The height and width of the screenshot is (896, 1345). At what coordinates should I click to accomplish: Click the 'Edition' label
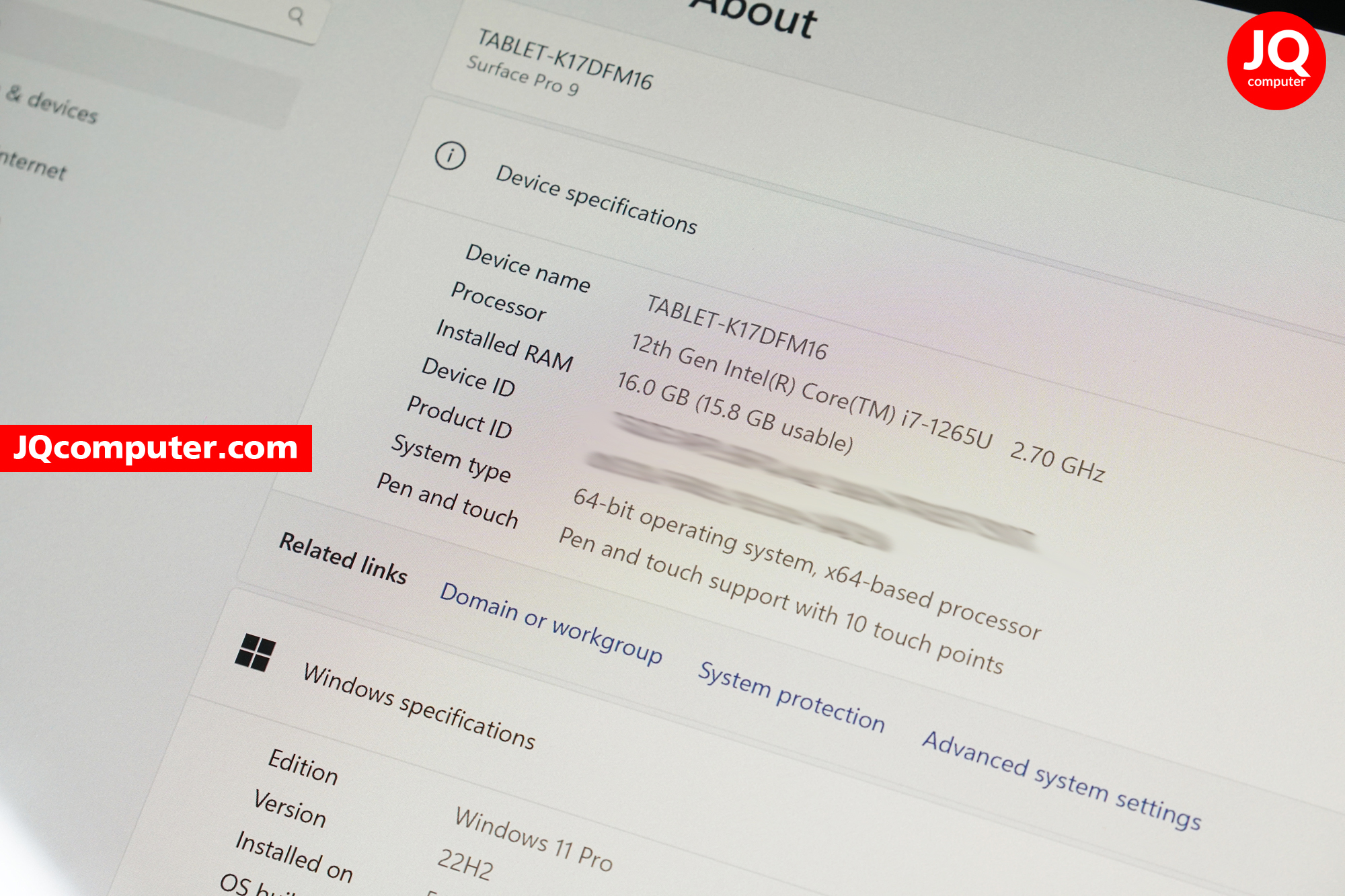coord(303,767)
